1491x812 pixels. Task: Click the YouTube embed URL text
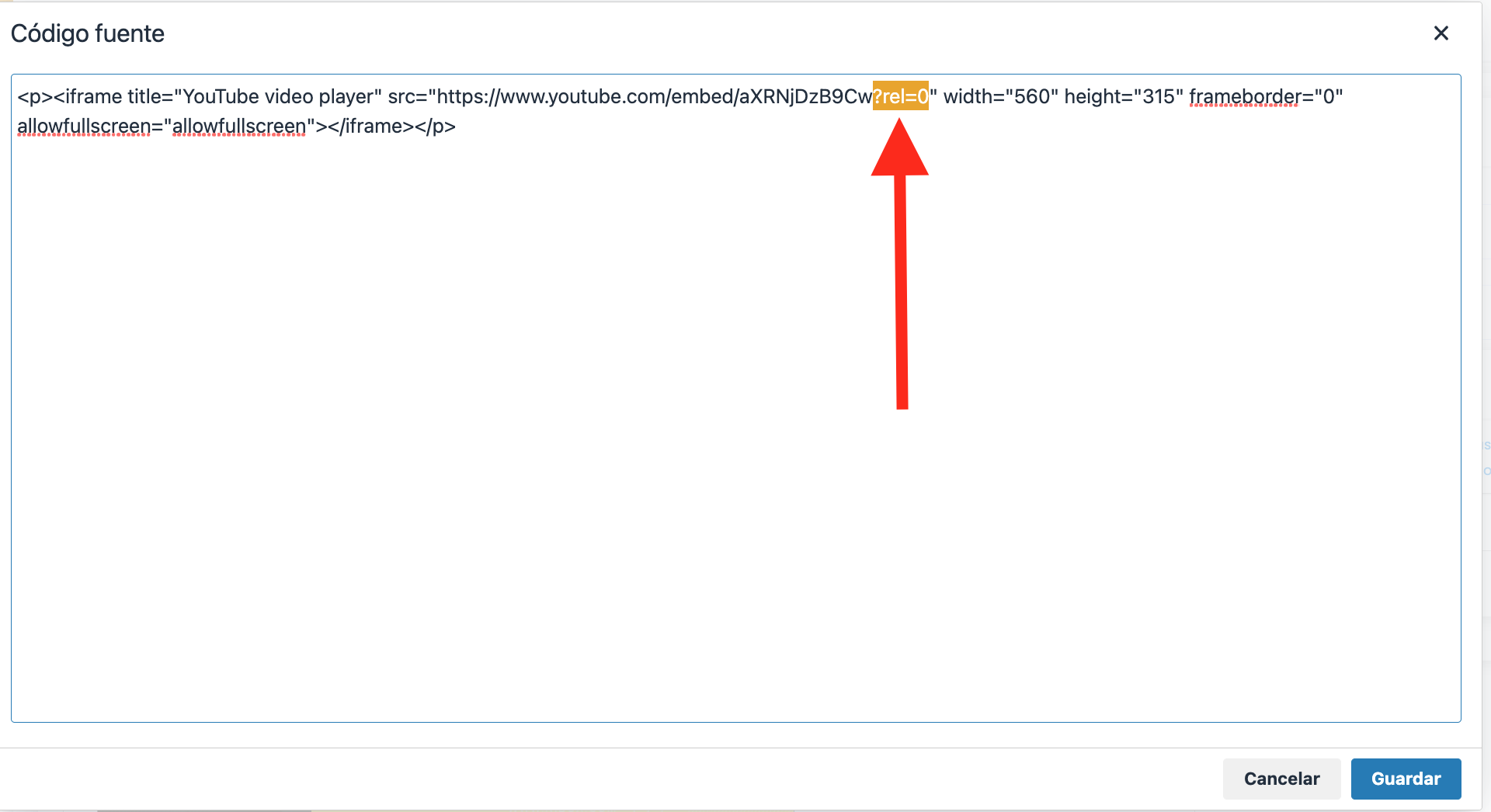(683, 96)
